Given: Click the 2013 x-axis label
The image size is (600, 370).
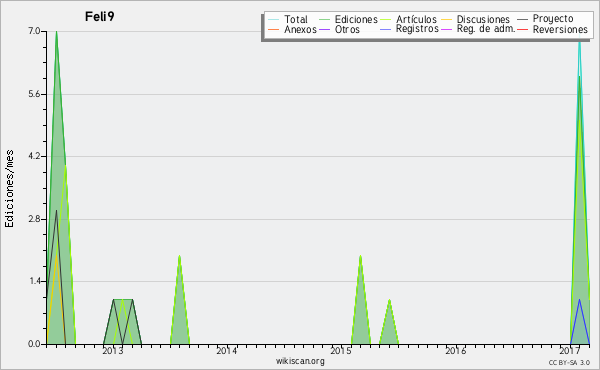Looking at the screenshot, I should point(112,351).
